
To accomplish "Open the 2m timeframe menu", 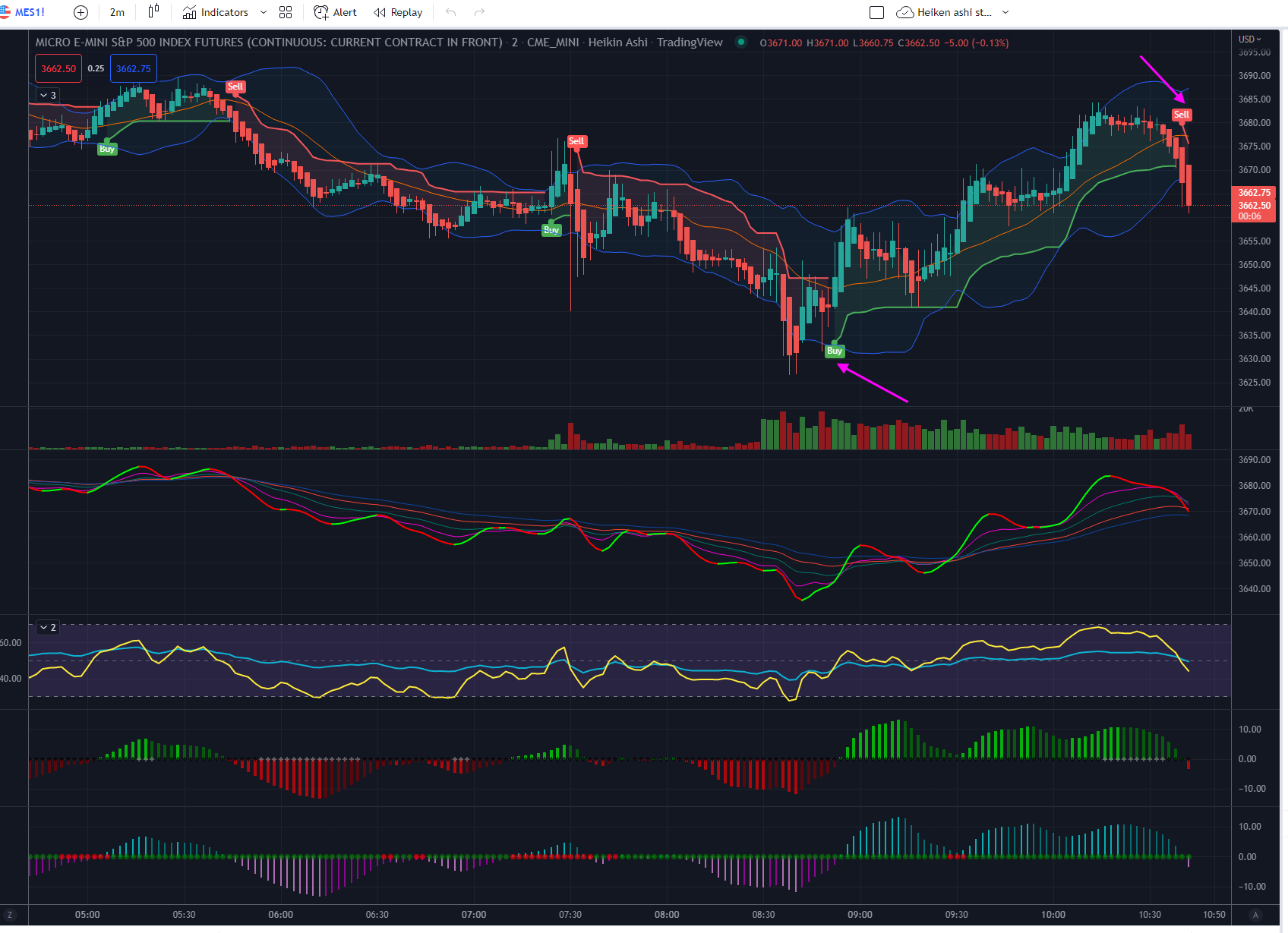I will (x=117, y=13).
